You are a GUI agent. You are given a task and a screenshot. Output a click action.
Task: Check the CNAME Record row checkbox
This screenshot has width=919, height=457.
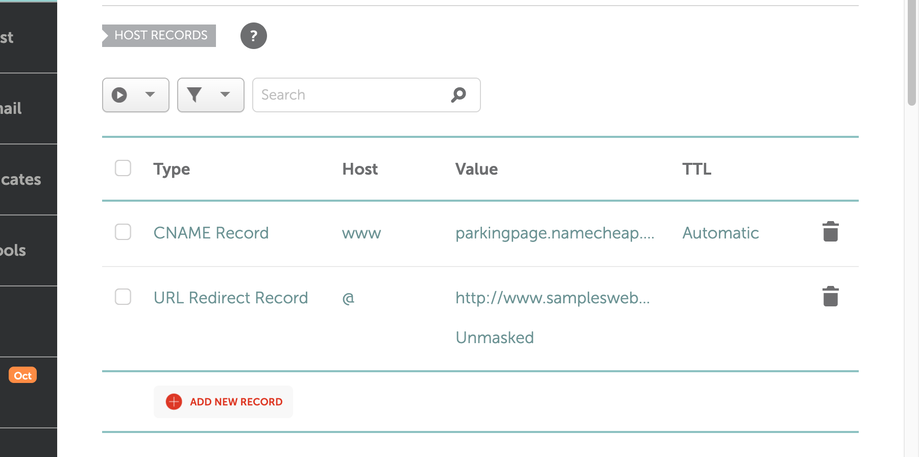pyautogui.click(x=122, y=232)
